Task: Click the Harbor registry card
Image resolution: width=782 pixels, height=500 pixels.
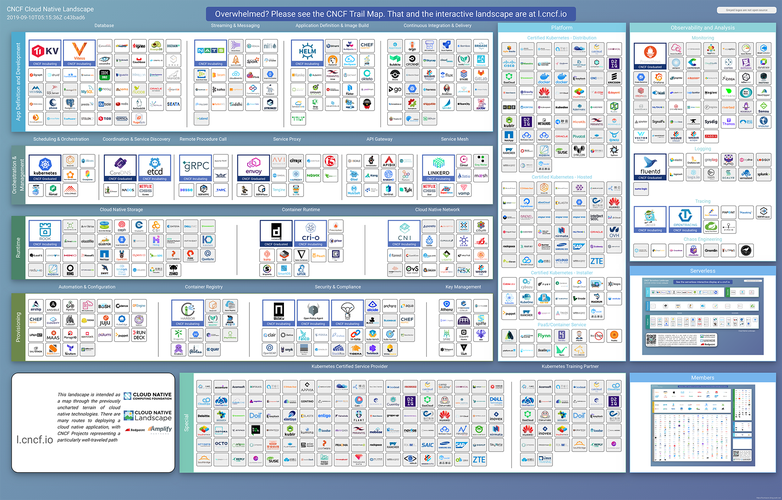Action: tap(188, 313)
